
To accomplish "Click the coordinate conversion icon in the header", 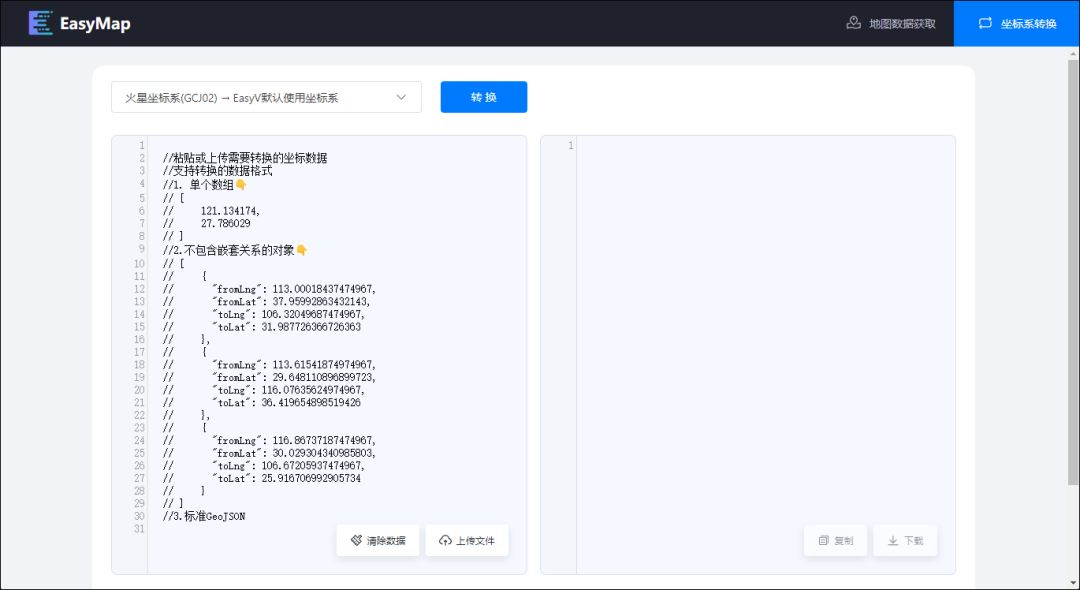I will tap(985, 23).
